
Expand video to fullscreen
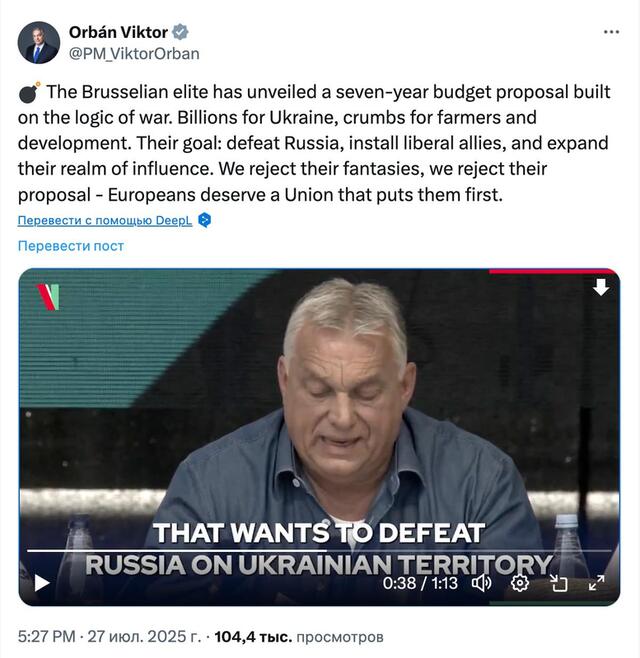tap(596, 582)
